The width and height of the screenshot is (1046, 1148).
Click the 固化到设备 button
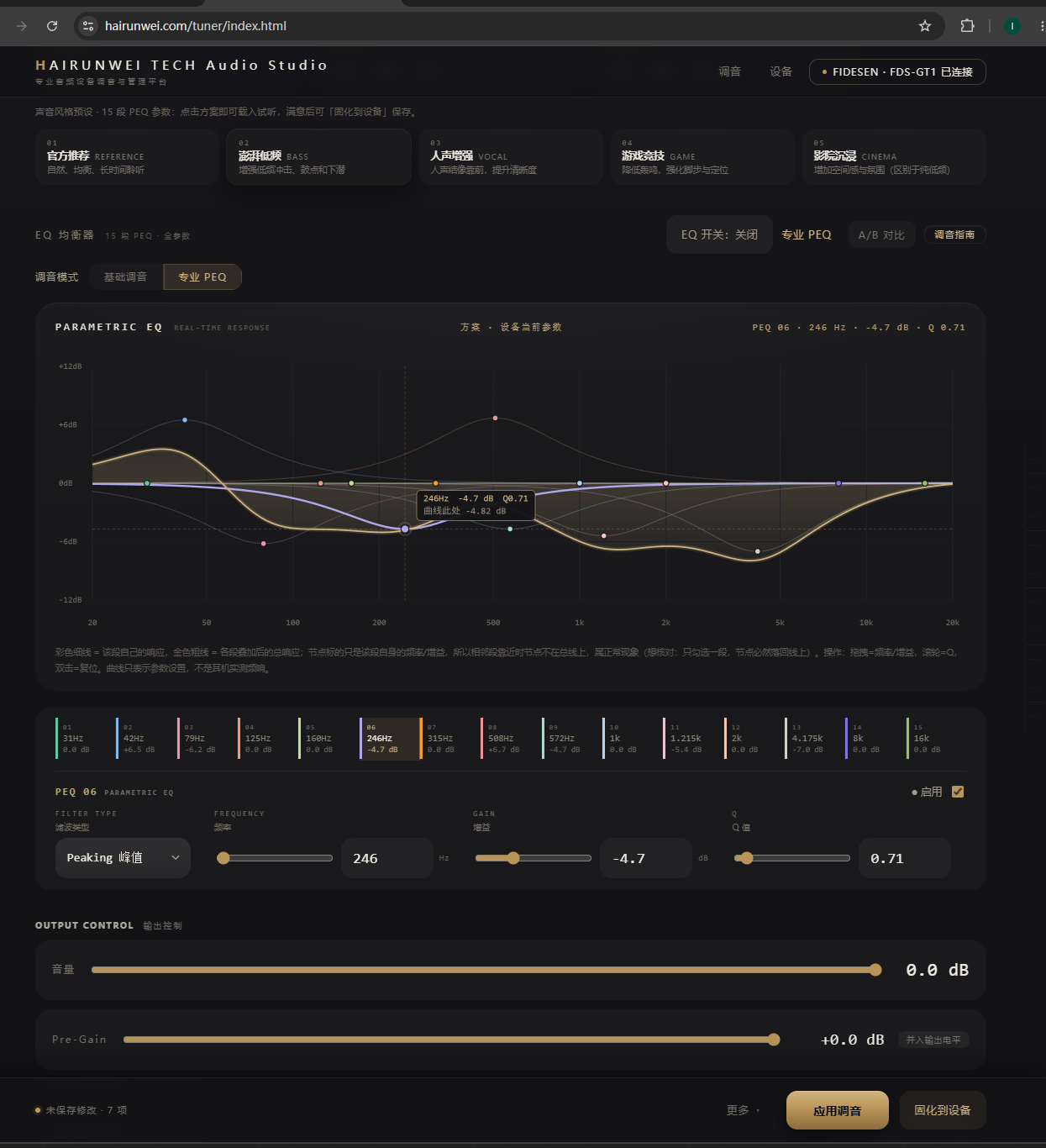[x=943, y=1110]
